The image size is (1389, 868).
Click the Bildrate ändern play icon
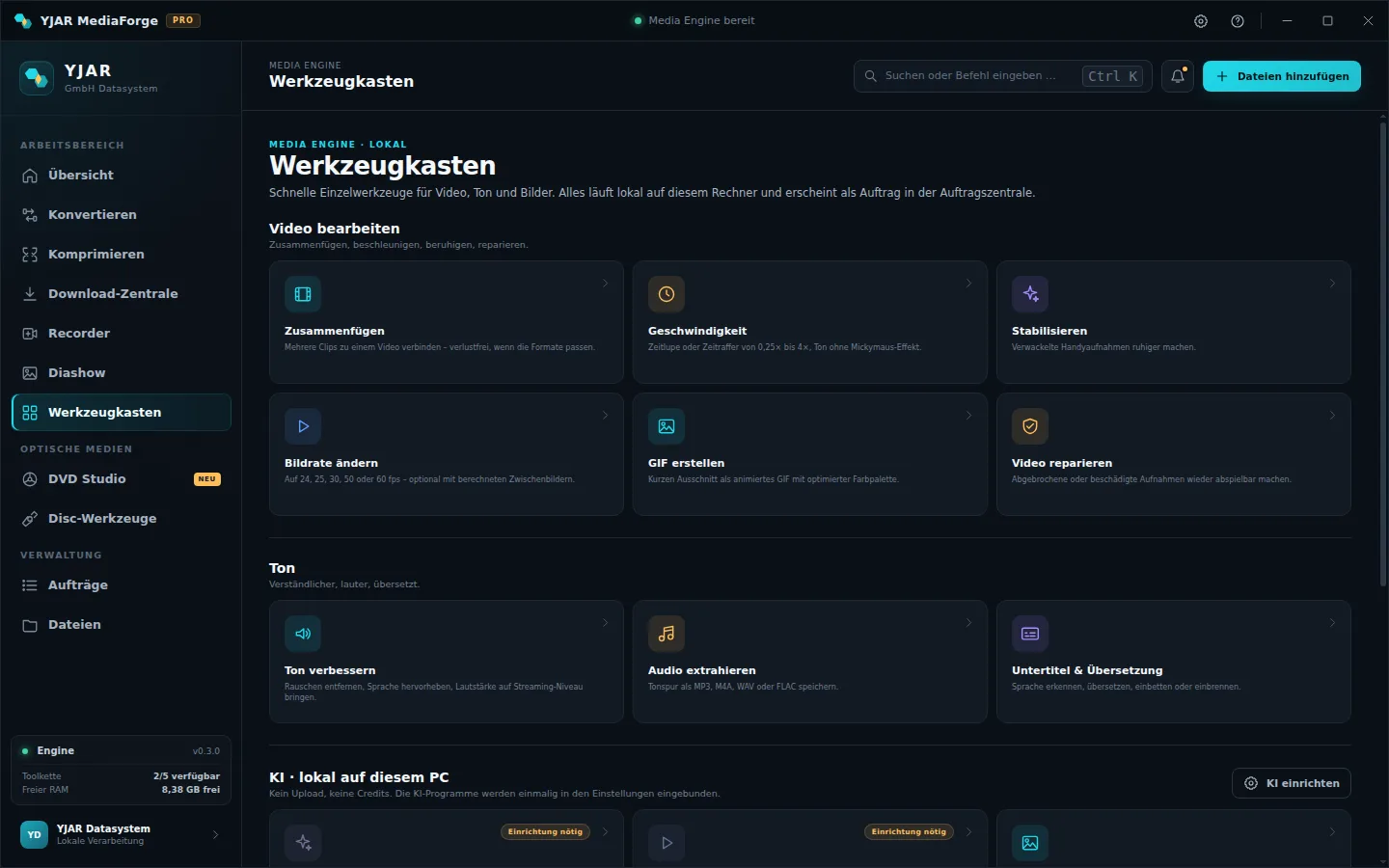(x=303, y=426)
